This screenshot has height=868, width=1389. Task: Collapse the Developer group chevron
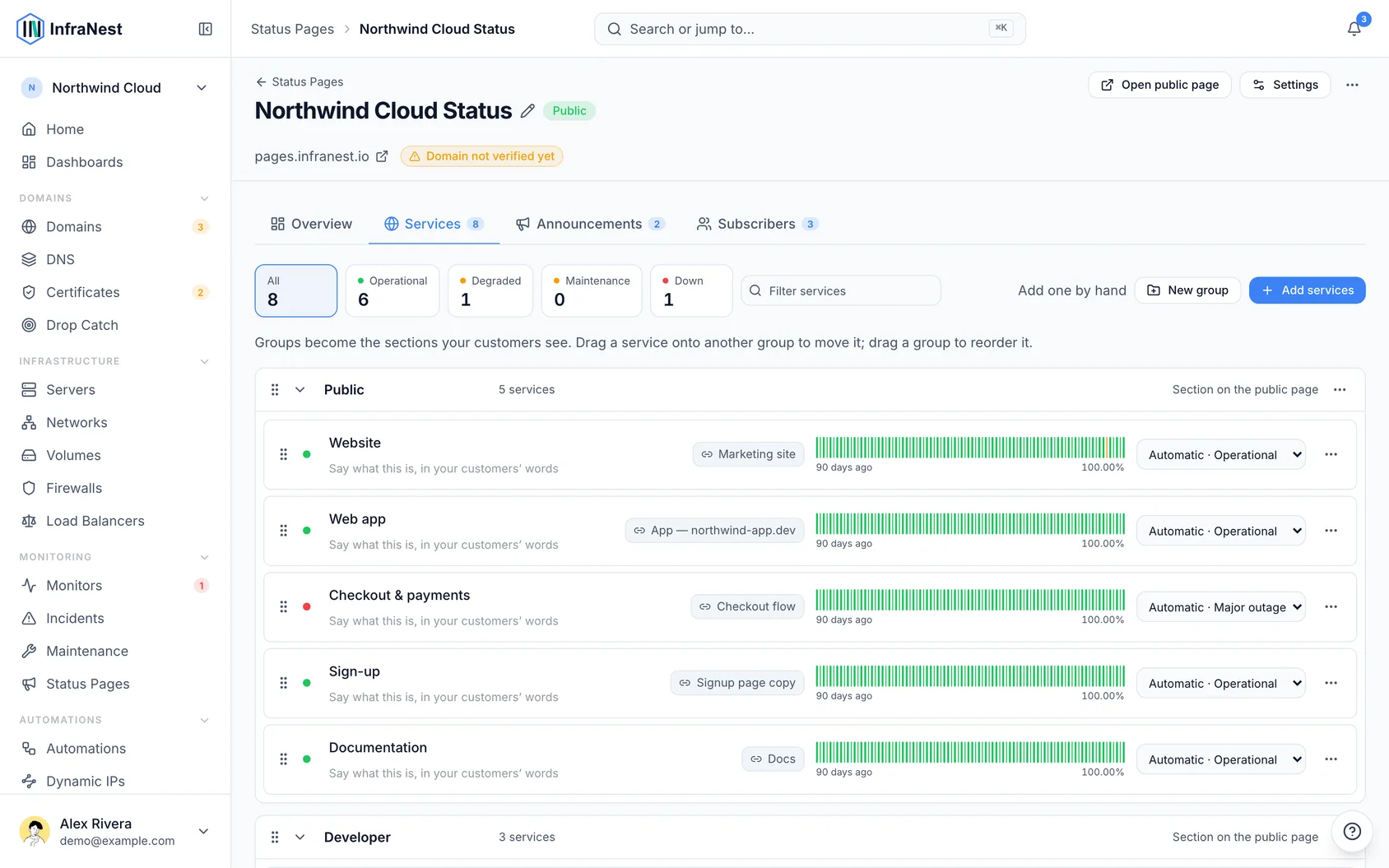point(300,838)
